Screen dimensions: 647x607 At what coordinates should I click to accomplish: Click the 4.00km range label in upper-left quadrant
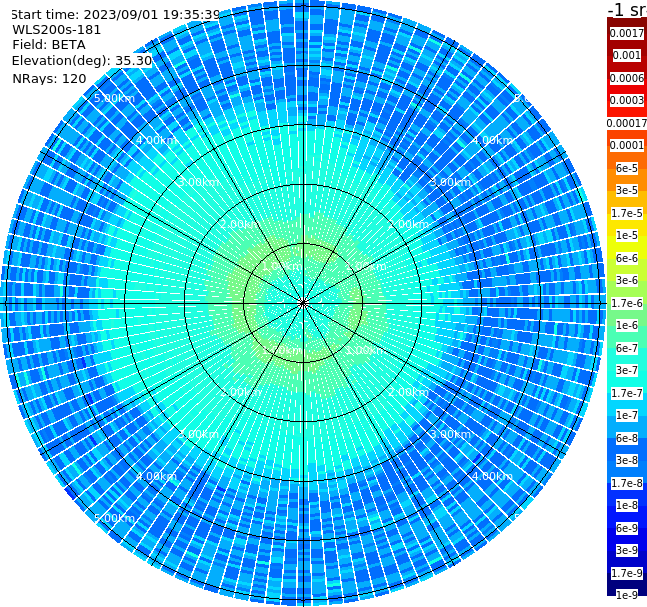tap(156, 140)
